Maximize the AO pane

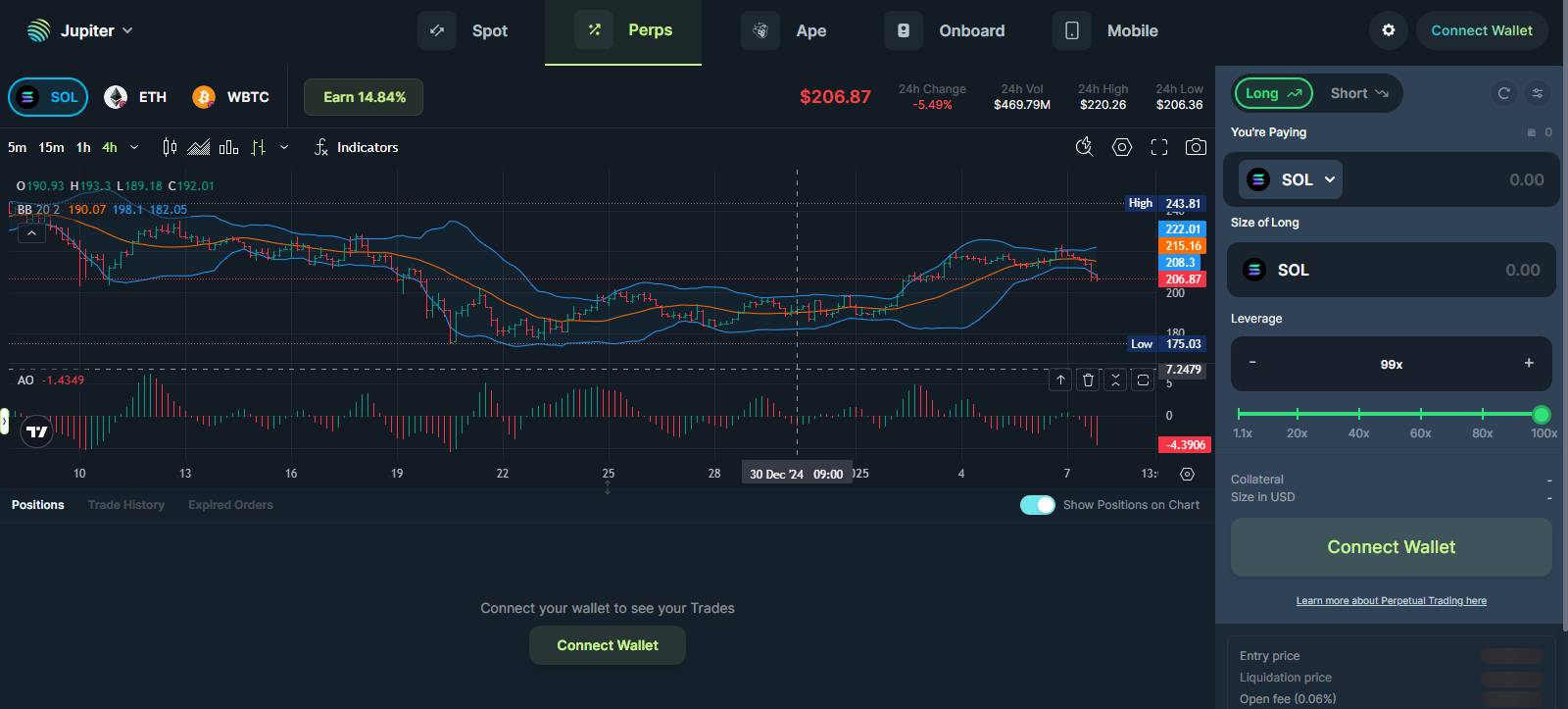tap(1143, 380)
